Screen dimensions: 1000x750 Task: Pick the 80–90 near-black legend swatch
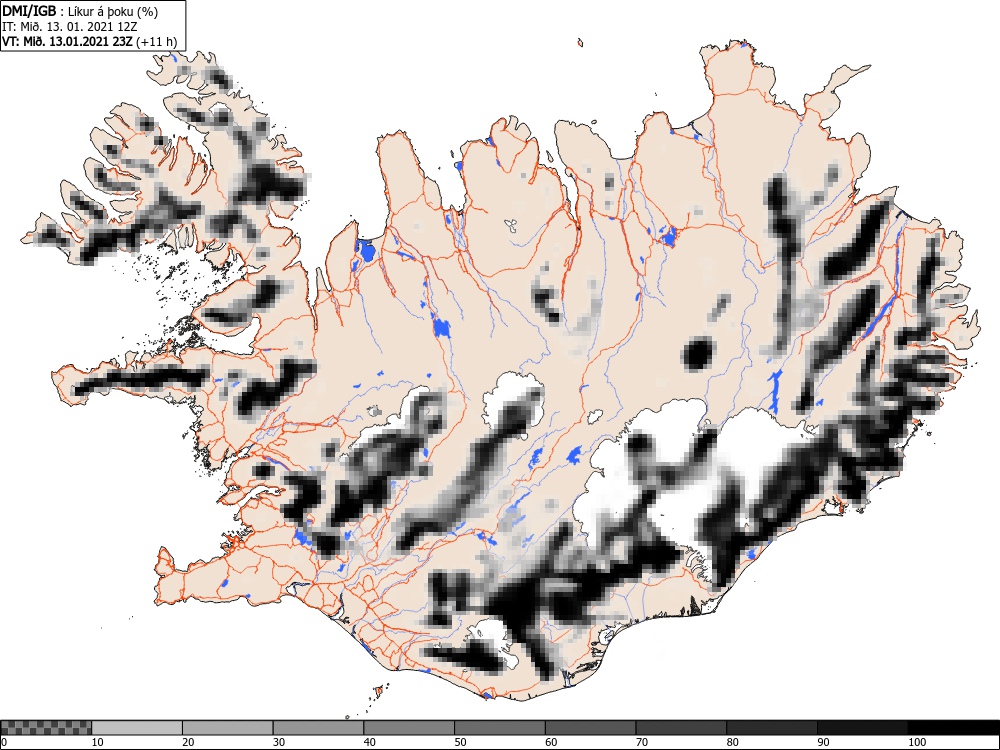pyautogui.click(x=771, y=728)
